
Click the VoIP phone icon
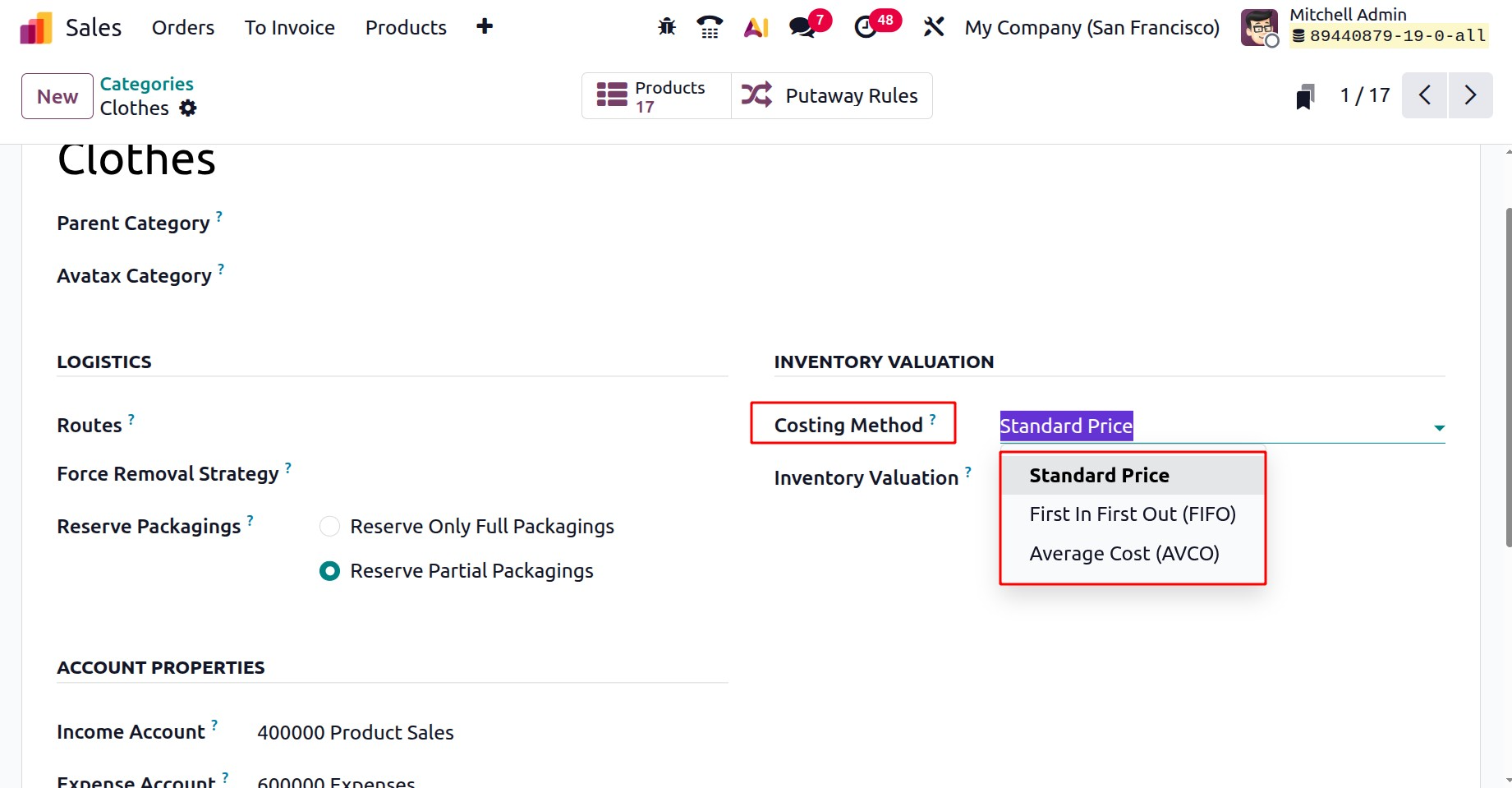click(710, 27)
